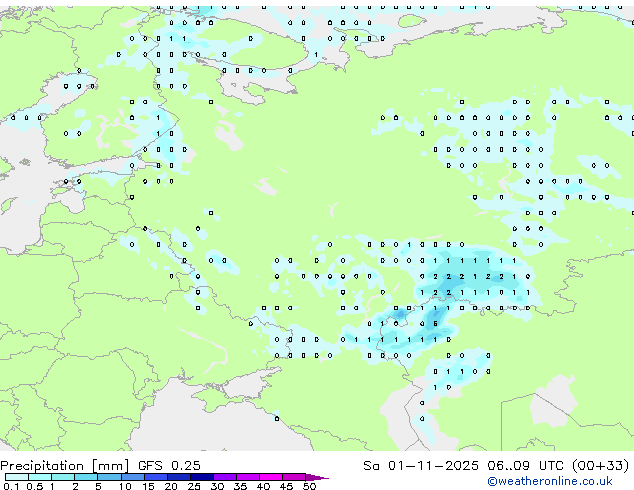
Task: Click the '35' legend scale label
Action: coord(240,486)
